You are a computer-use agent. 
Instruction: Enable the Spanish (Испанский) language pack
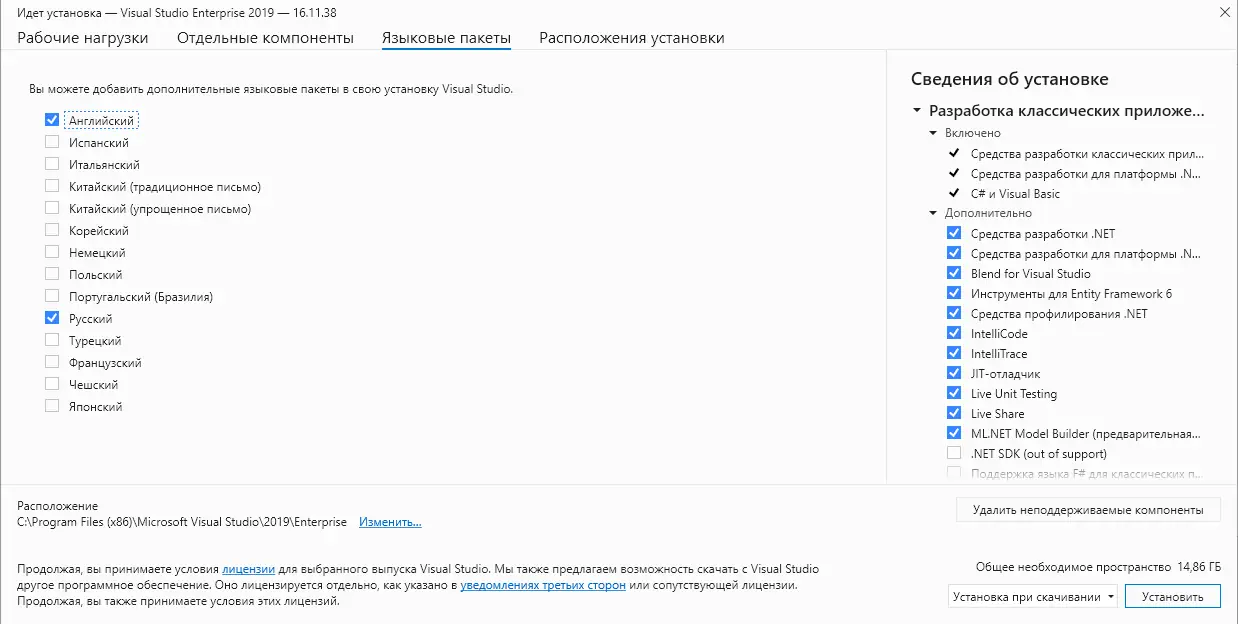pyautogui.click(x=52, y=143)
